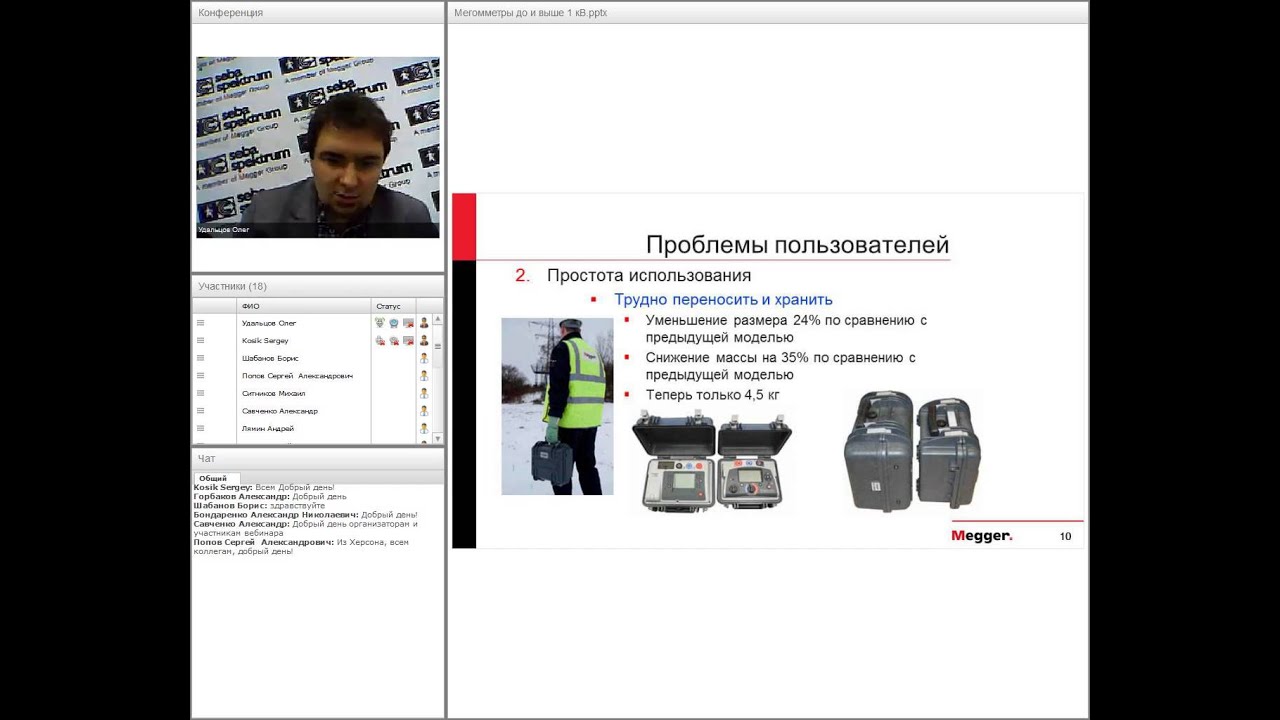Click the participant avatar icon for Савченко Александр
Image resolution: width=1280 pixels, height=720 pixels.
[424, 411]
